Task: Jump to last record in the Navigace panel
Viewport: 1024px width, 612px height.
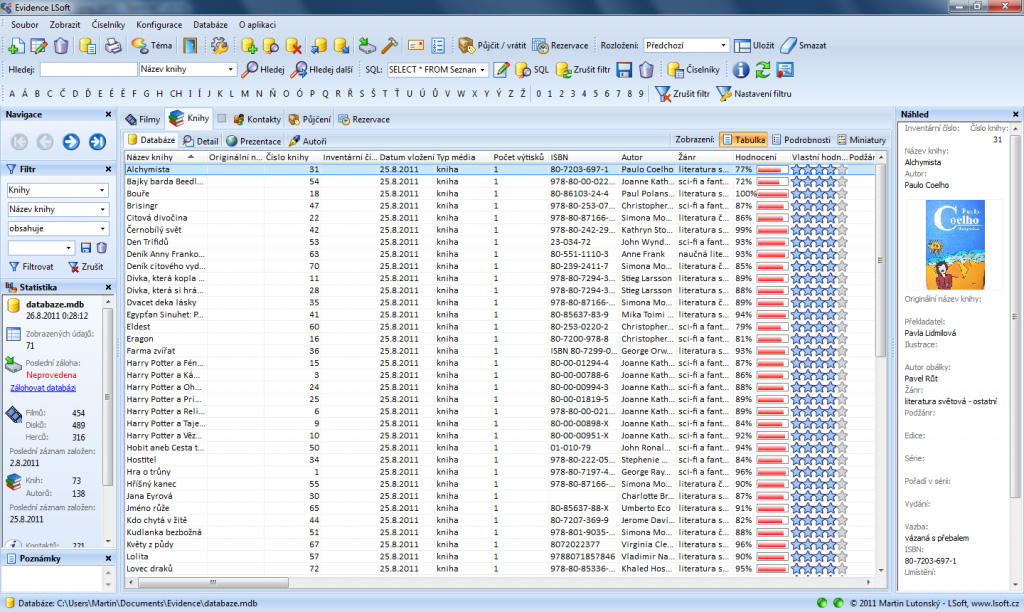Action: pyautogui.click(x=97, y=141)
